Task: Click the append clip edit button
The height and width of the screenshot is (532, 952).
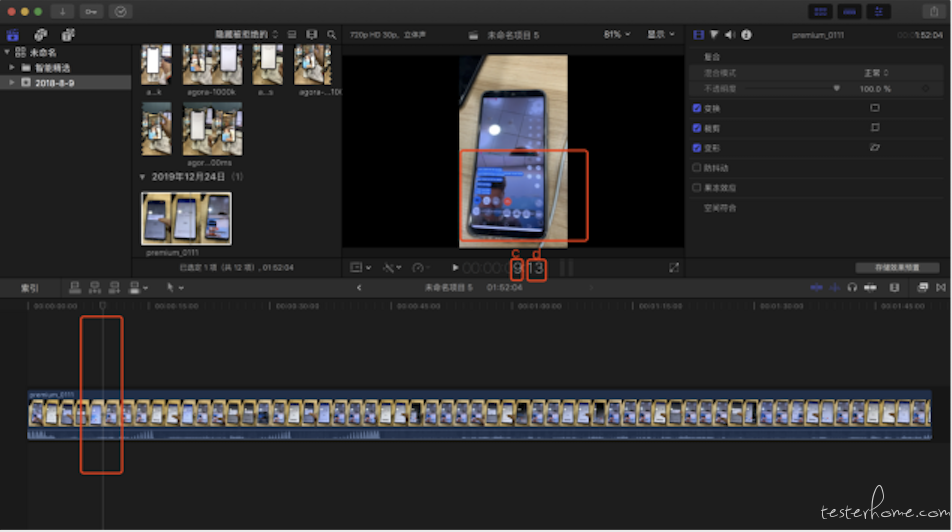Action: [x=114, y=287]
